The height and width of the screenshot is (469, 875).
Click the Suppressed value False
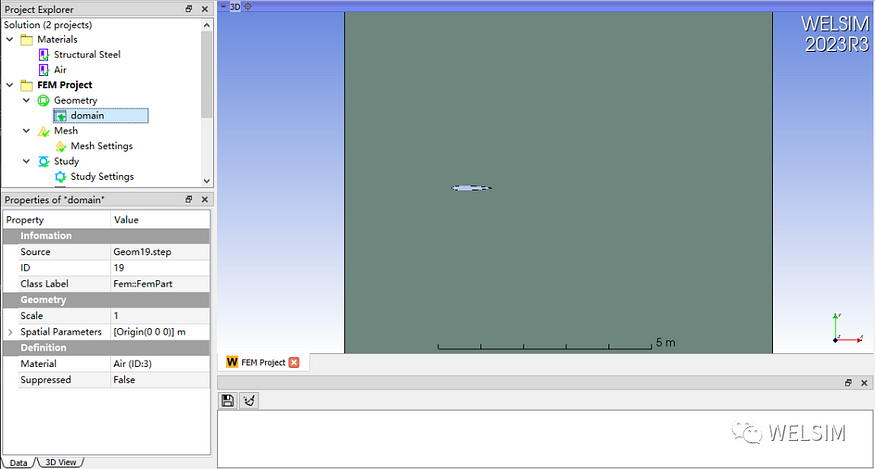(x=160, y=380)
